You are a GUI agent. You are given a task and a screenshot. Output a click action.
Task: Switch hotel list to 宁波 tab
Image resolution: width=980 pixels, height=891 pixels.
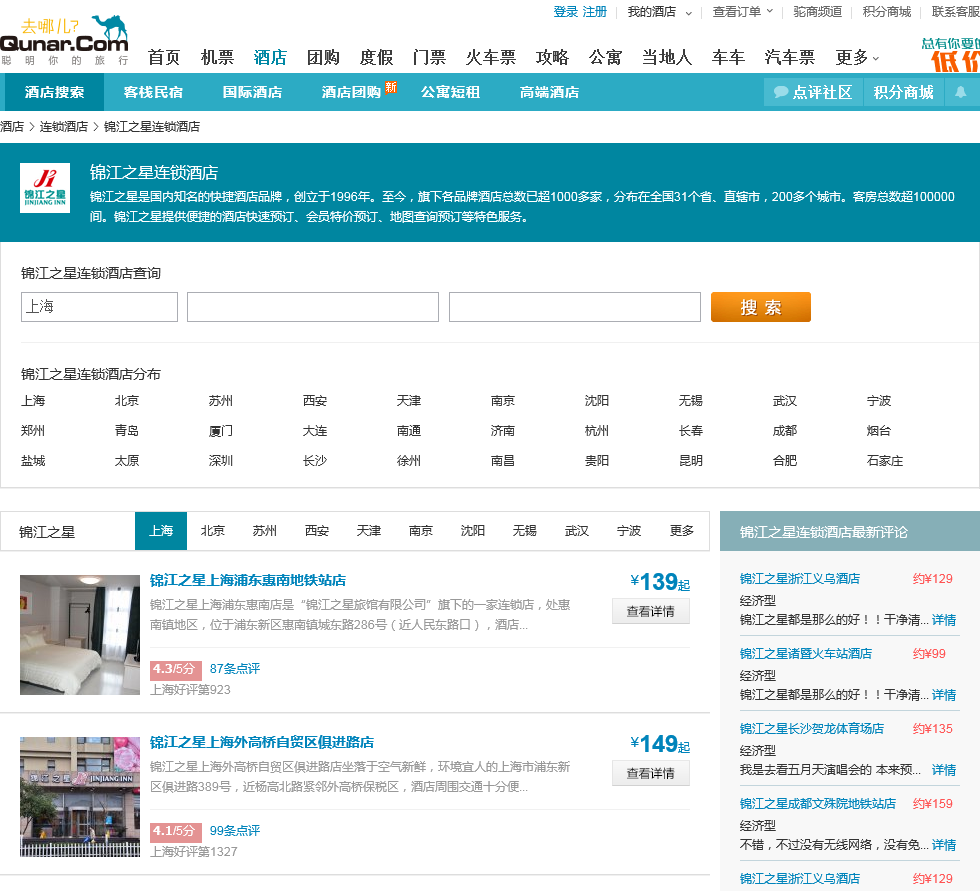(x=629, y=530)
